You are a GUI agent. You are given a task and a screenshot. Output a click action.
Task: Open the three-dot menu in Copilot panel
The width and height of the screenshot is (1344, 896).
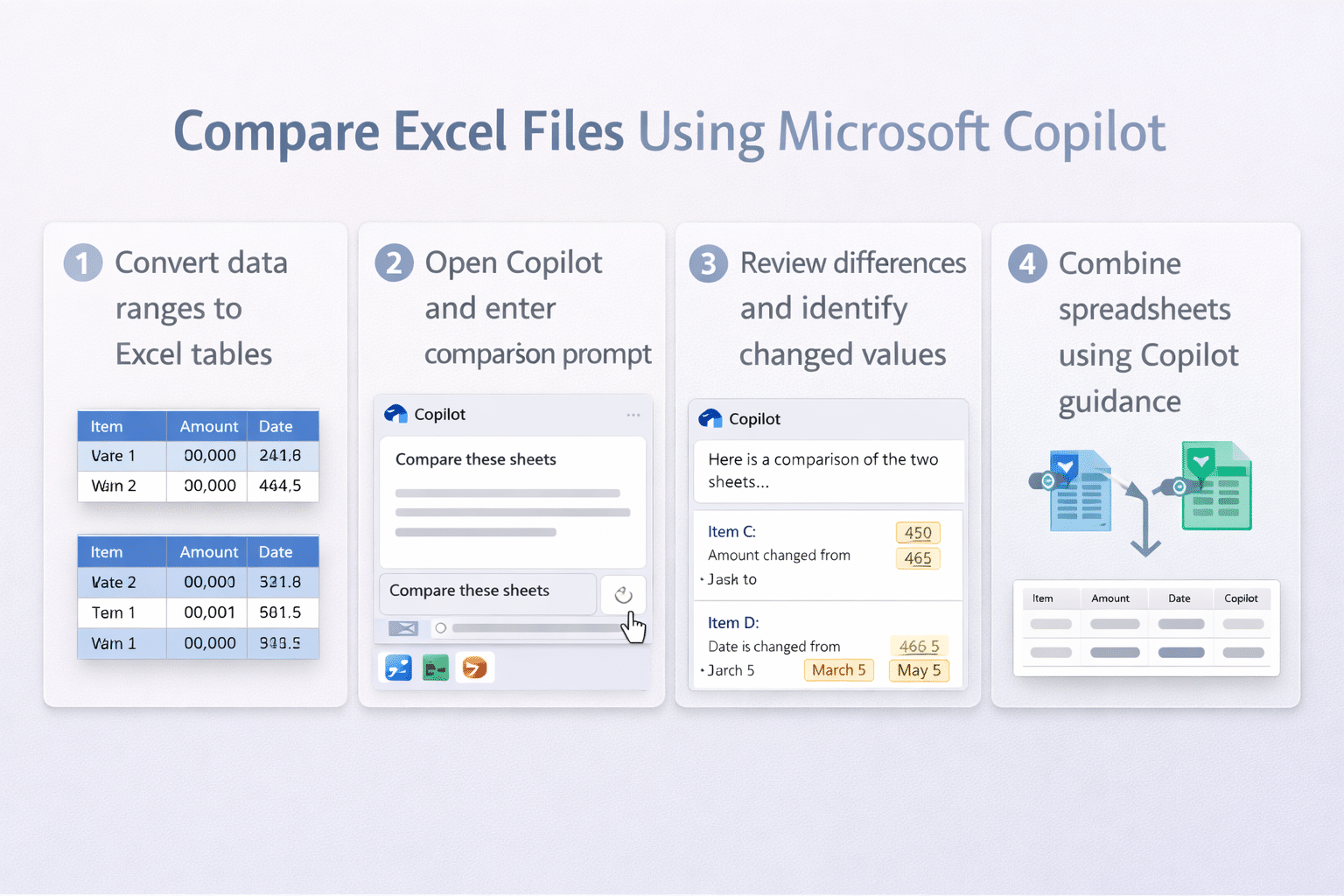pos(633,415)
